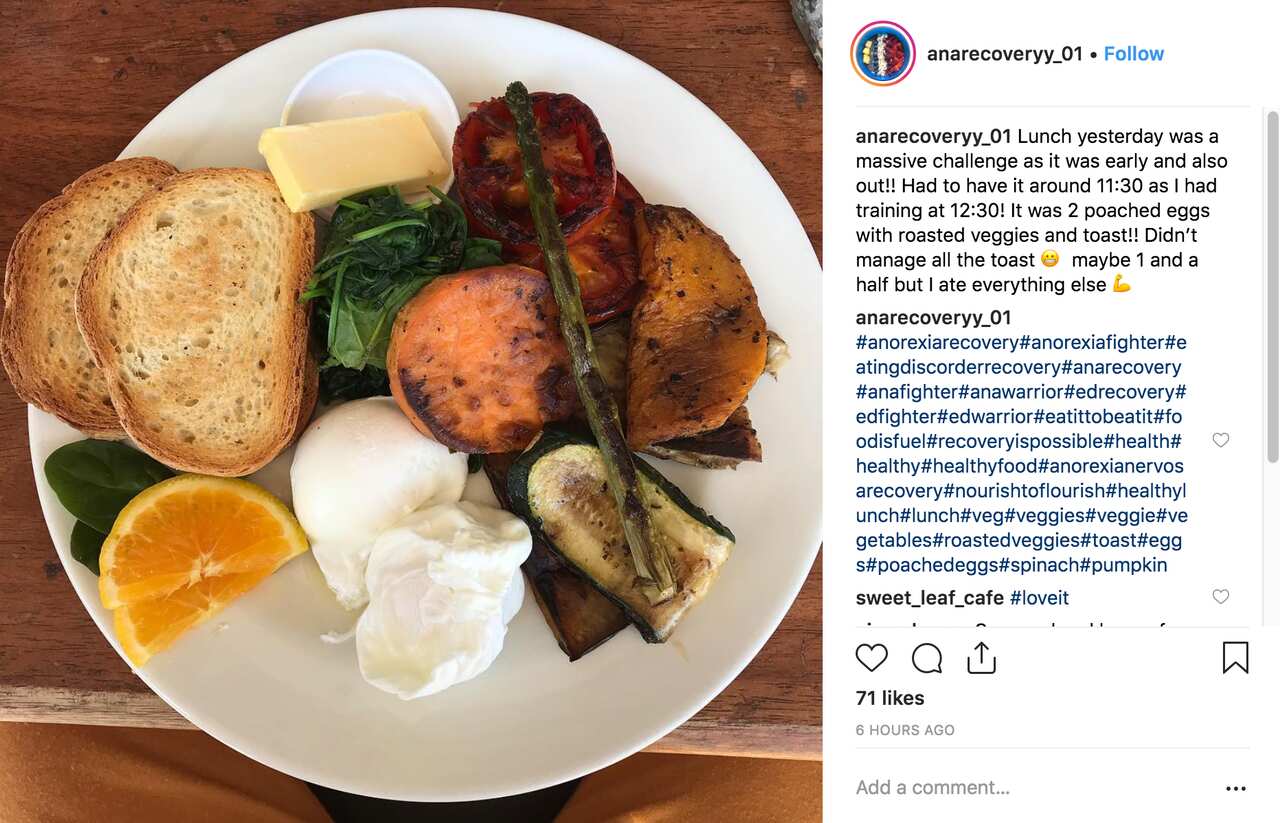Open anarecoveryy_01 username in the header
1280x823 pixels.
(x=1004, y=54)
